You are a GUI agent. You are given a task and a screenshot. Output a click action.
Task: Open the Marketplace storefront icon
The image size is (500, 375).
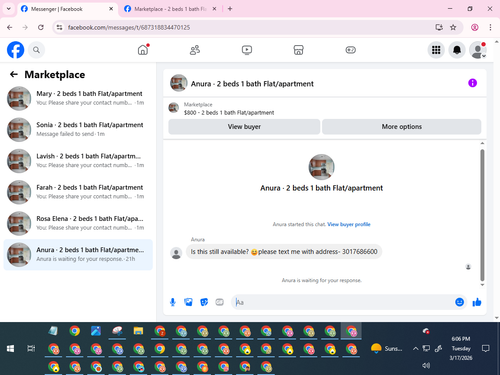pos(298,50)
